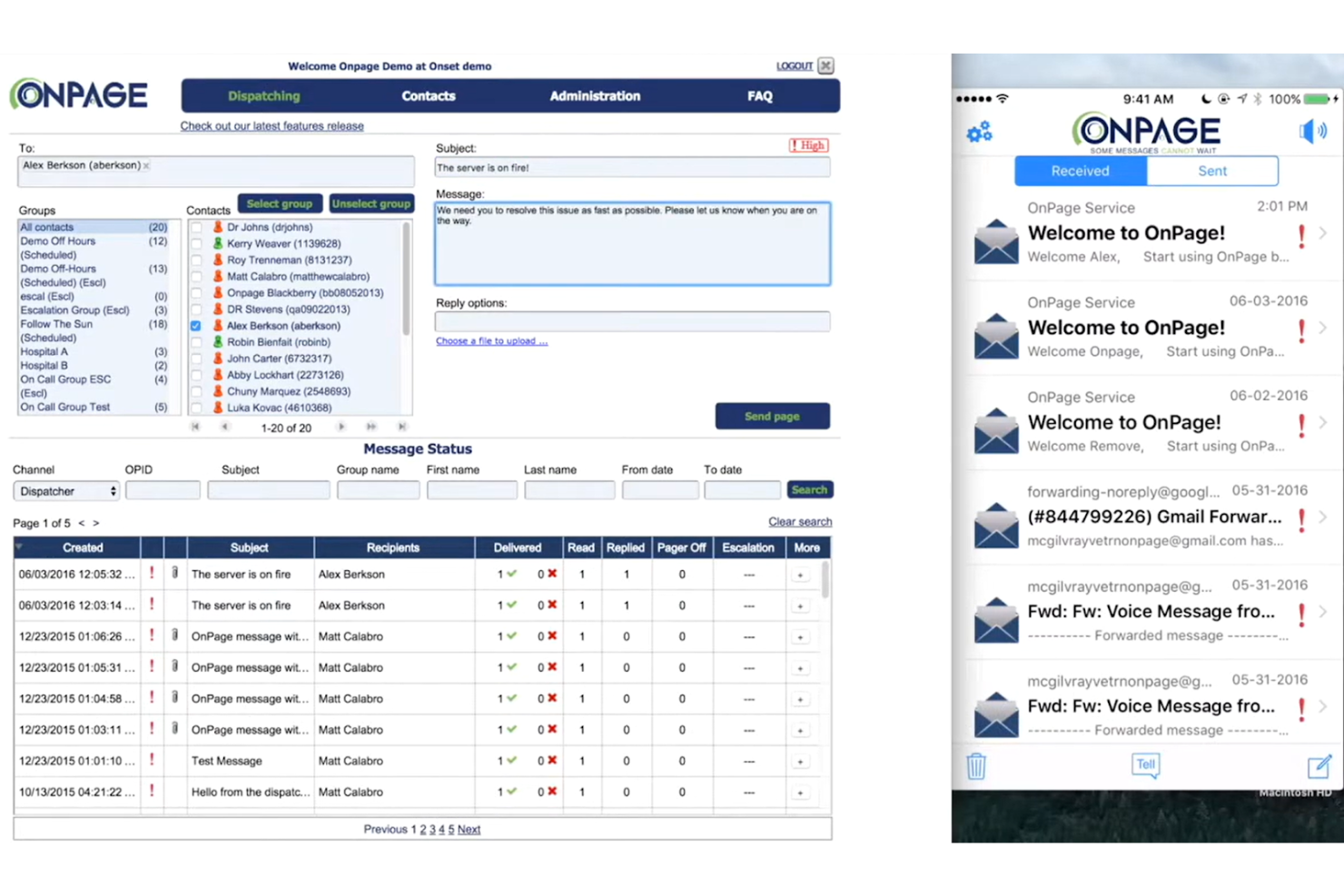1344x896 pixels.
Task: Switch to the Contacts tab
Action: pos(428,95)
